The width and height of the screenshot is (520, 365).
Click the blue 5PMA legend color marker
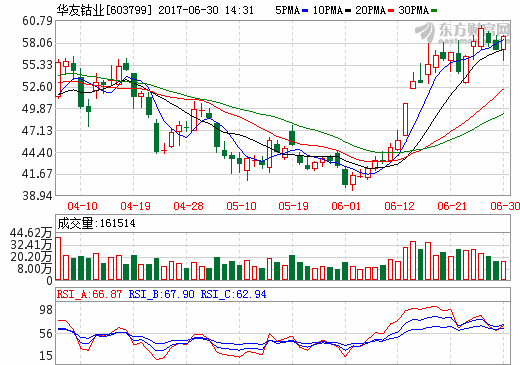[305, 11]
